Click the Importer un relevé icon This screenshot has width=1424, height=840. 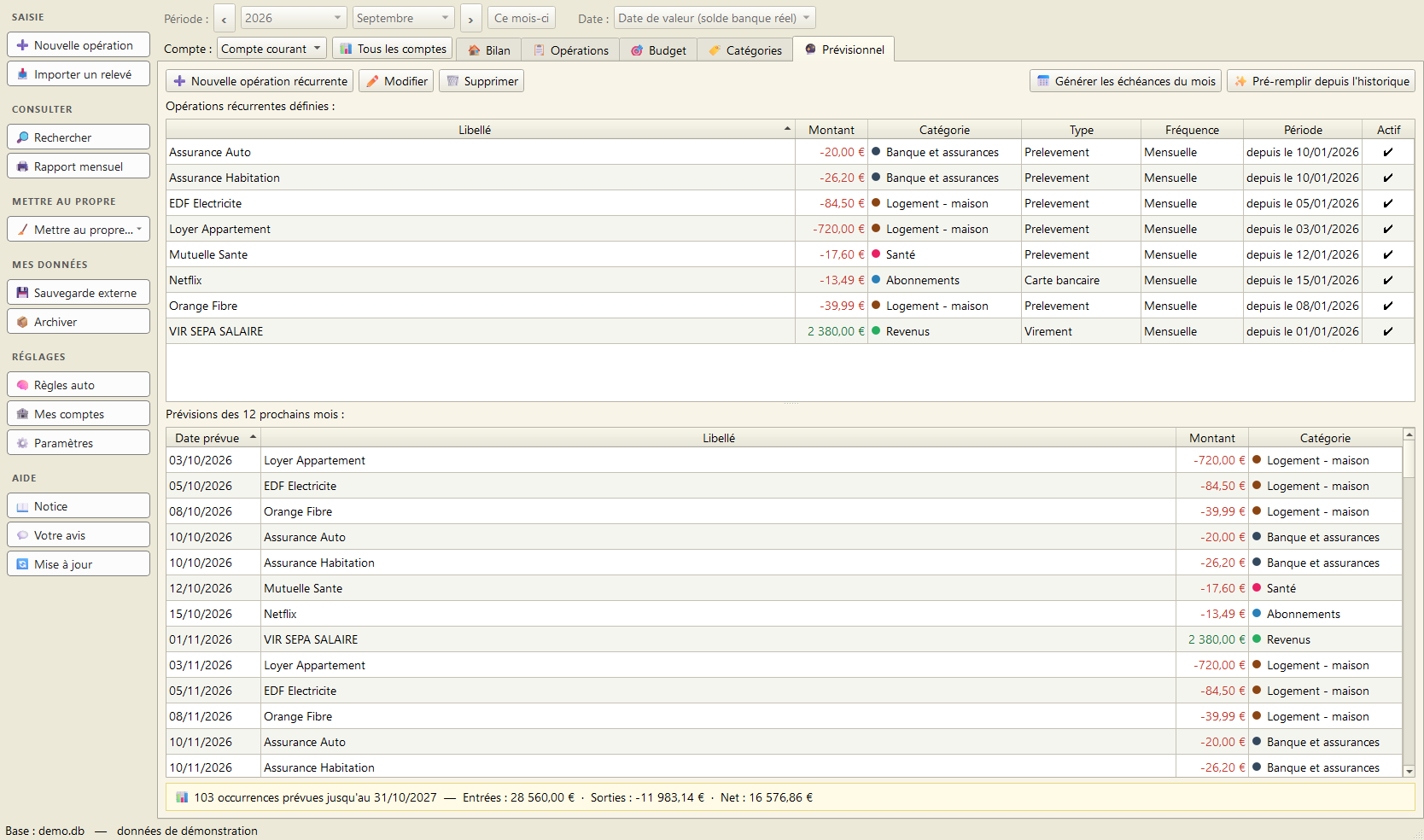point(22,74)
